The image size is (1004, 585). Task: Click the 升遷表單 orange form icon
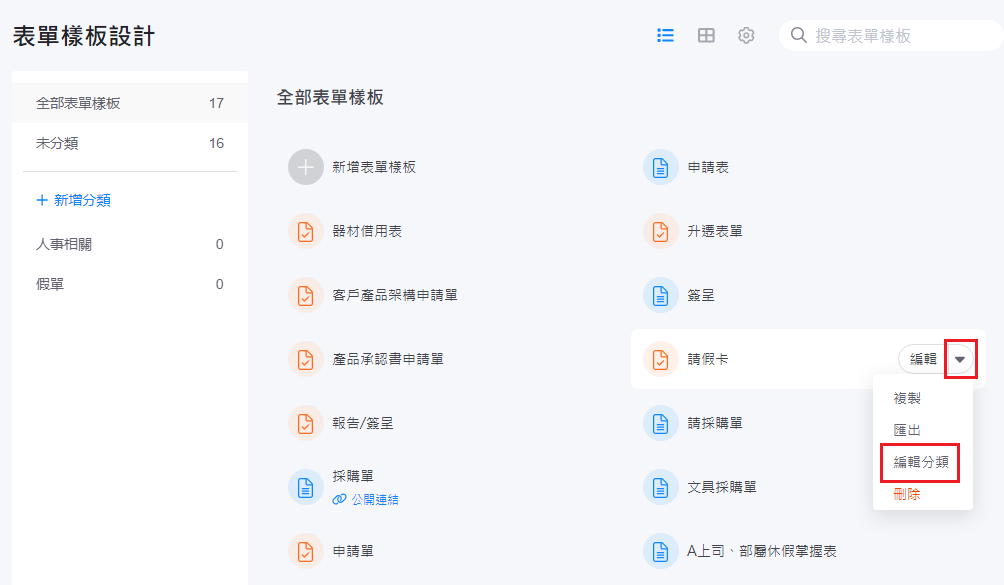[x=660, y=231]
